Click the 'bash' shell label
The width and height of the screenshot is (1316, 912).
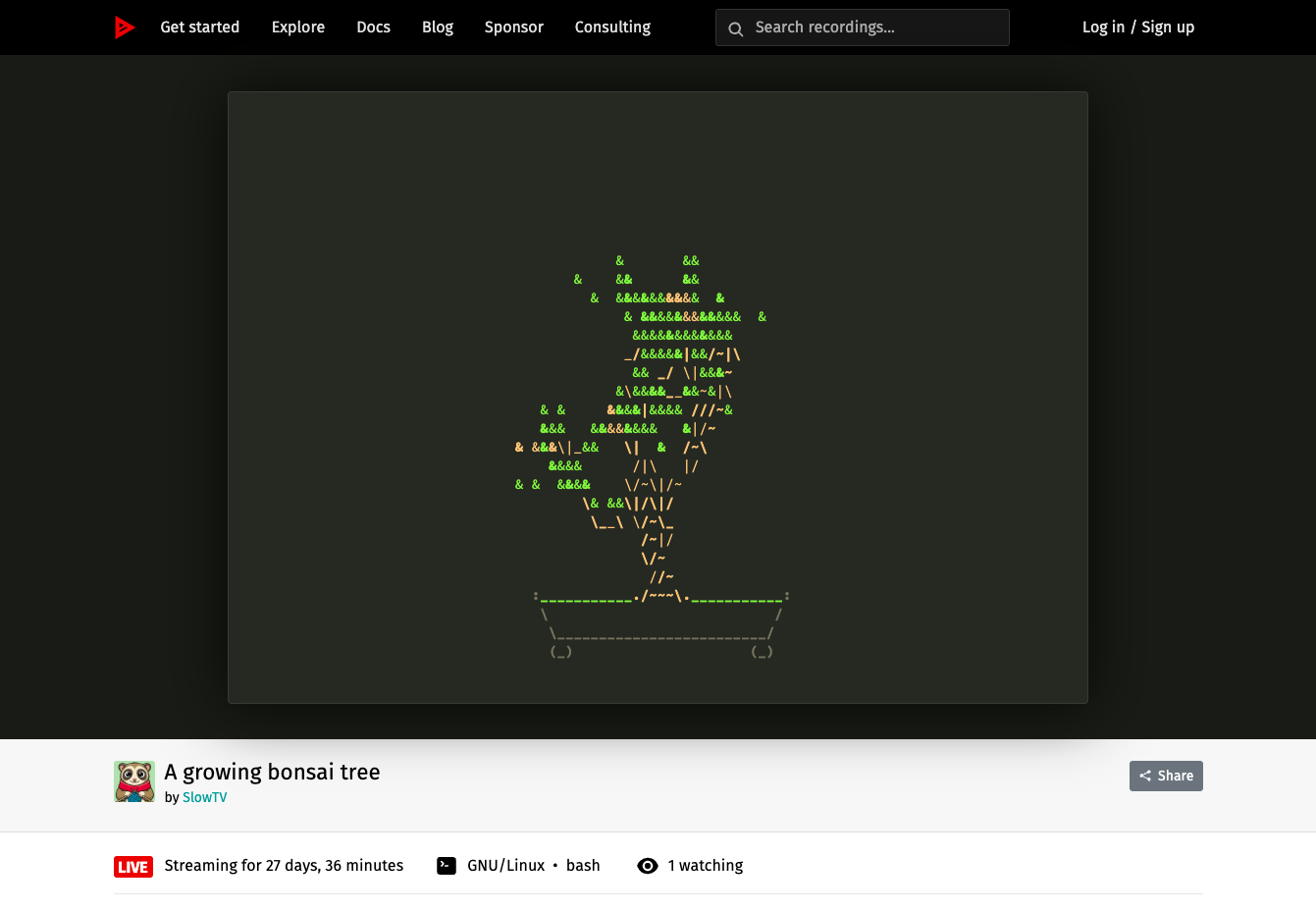[x=583, y=866]
